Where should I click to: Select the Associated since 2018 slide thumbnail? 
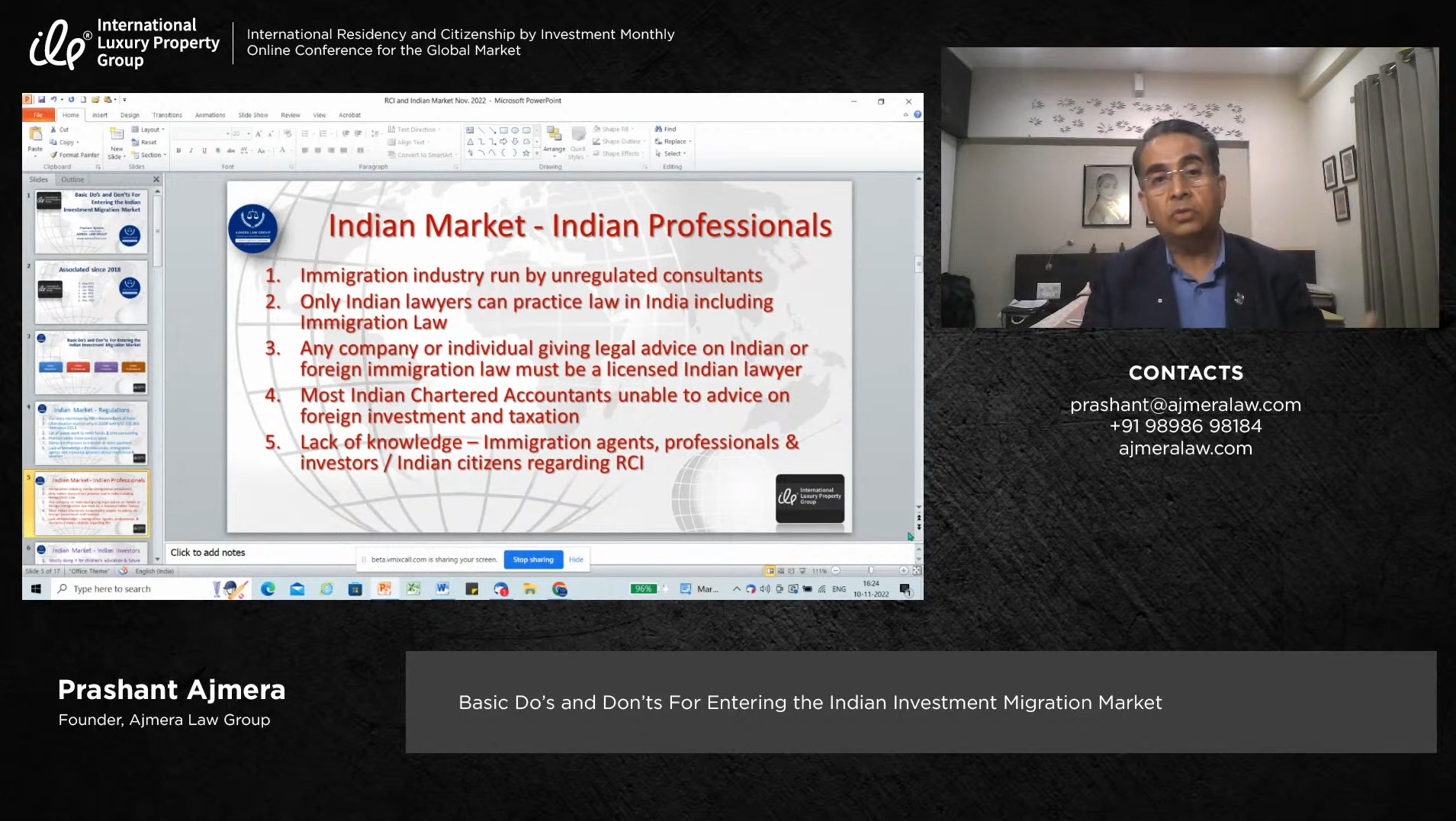(x=92, y=292)
